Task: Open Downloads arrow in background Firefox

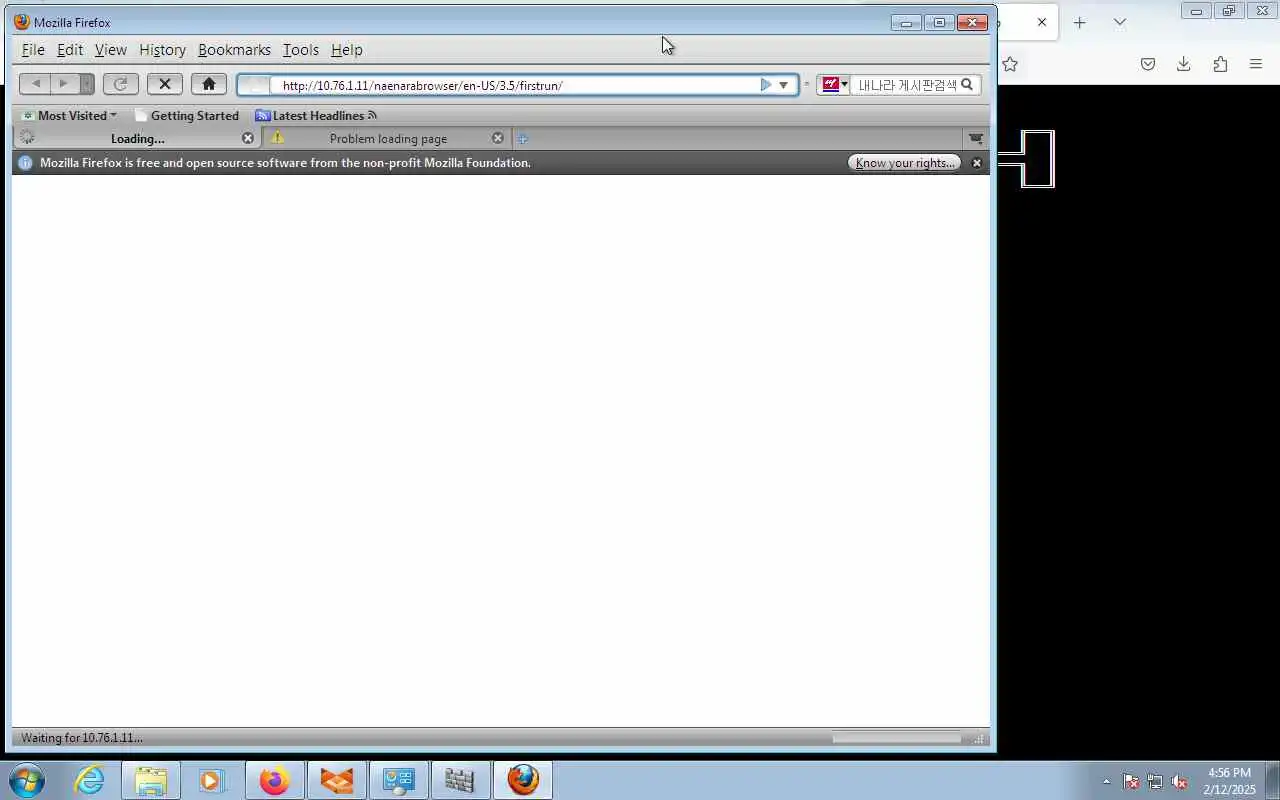Action: tap(1183, 64)
